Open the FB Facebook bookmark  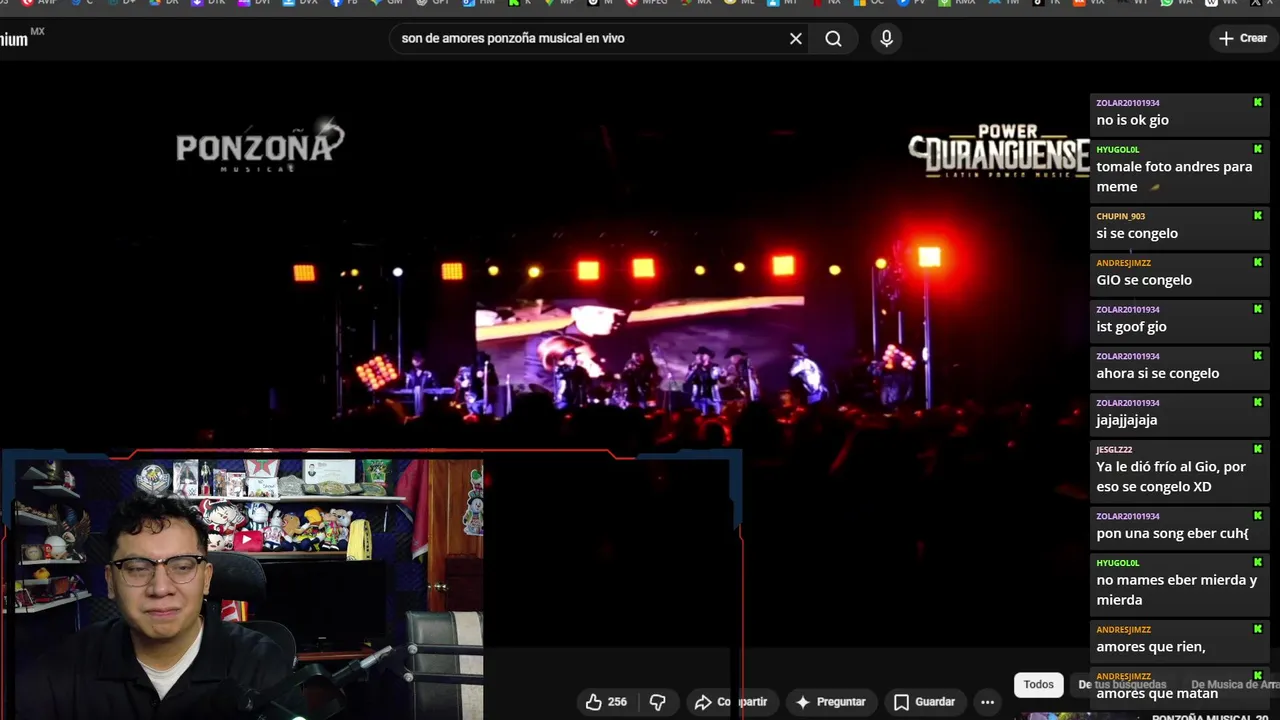point(343,3)
